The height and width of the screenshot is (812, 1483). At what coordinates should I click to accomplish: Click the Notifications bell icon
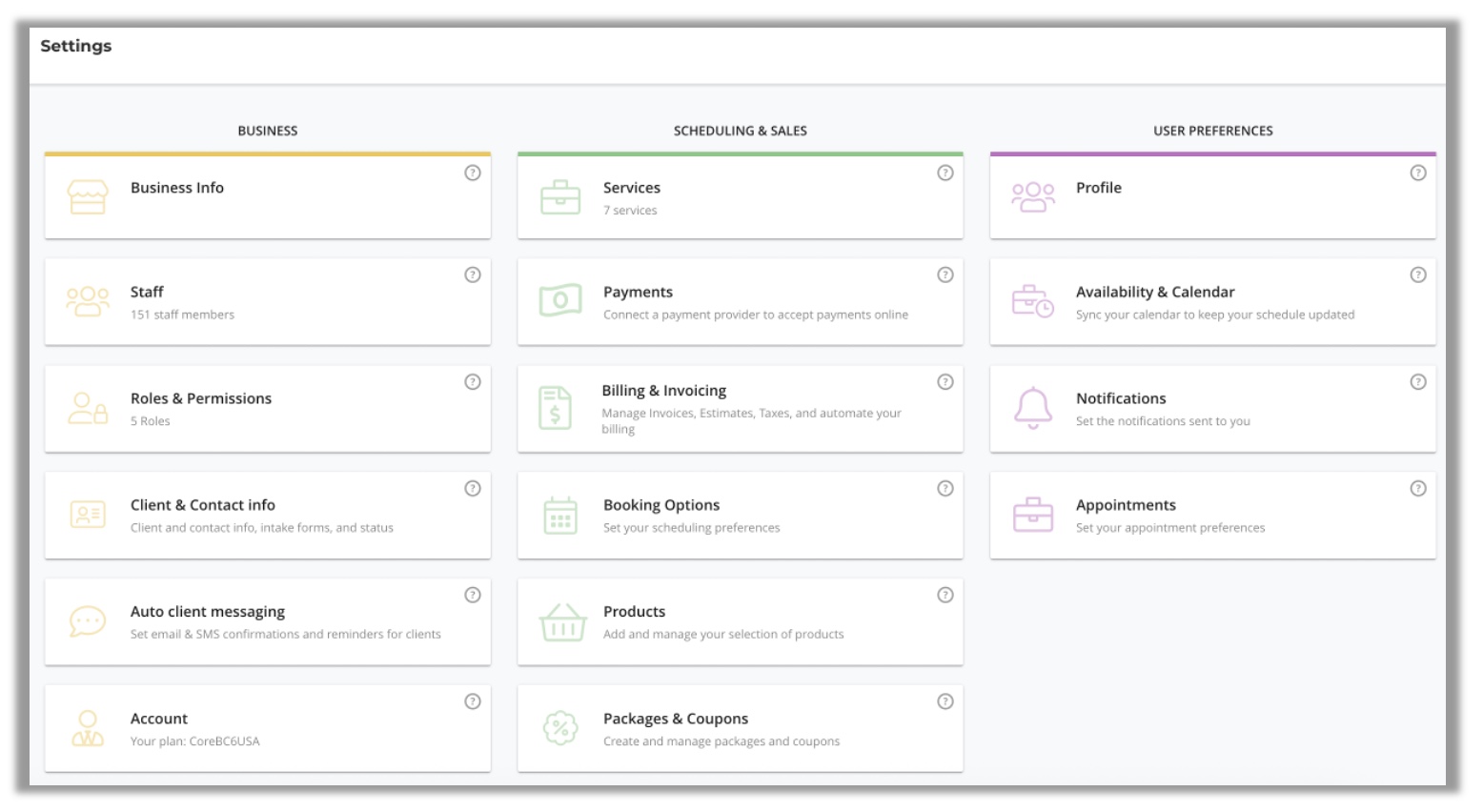point(1033,409)
